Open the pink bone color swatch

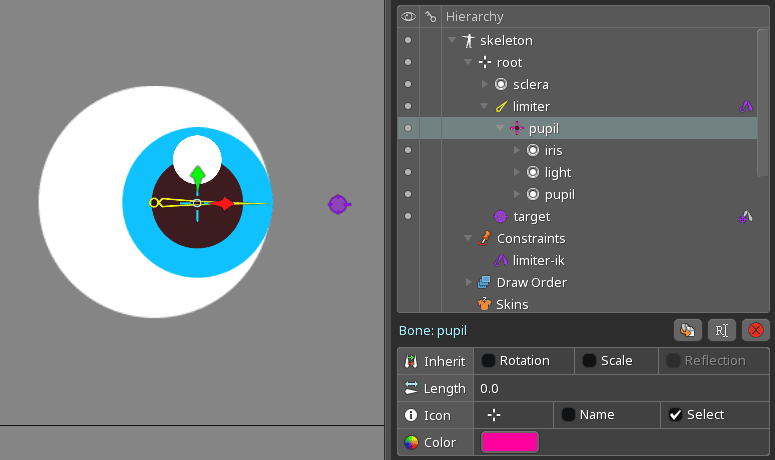[510, 442]
